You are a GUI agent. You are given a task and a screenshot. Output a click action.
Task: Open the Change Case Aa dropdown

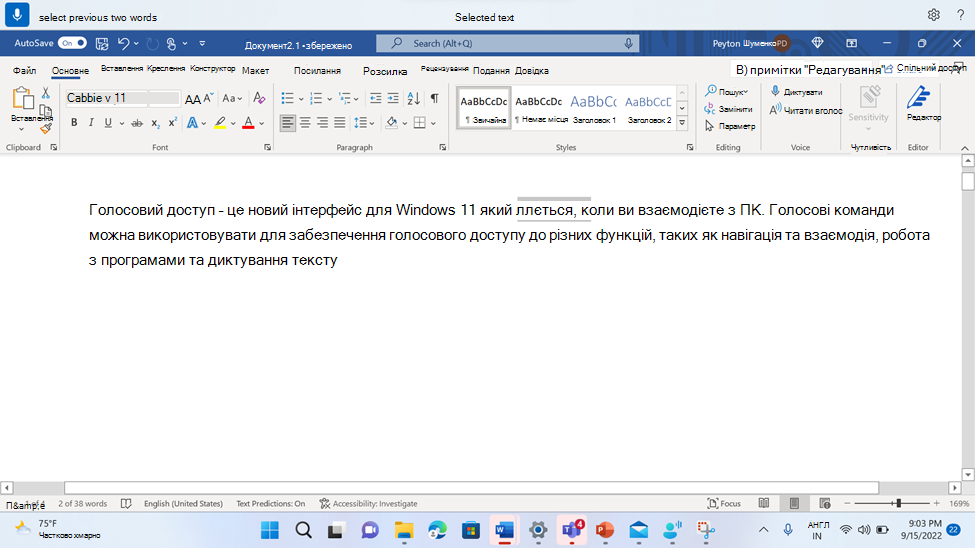(x=232, y=98)
